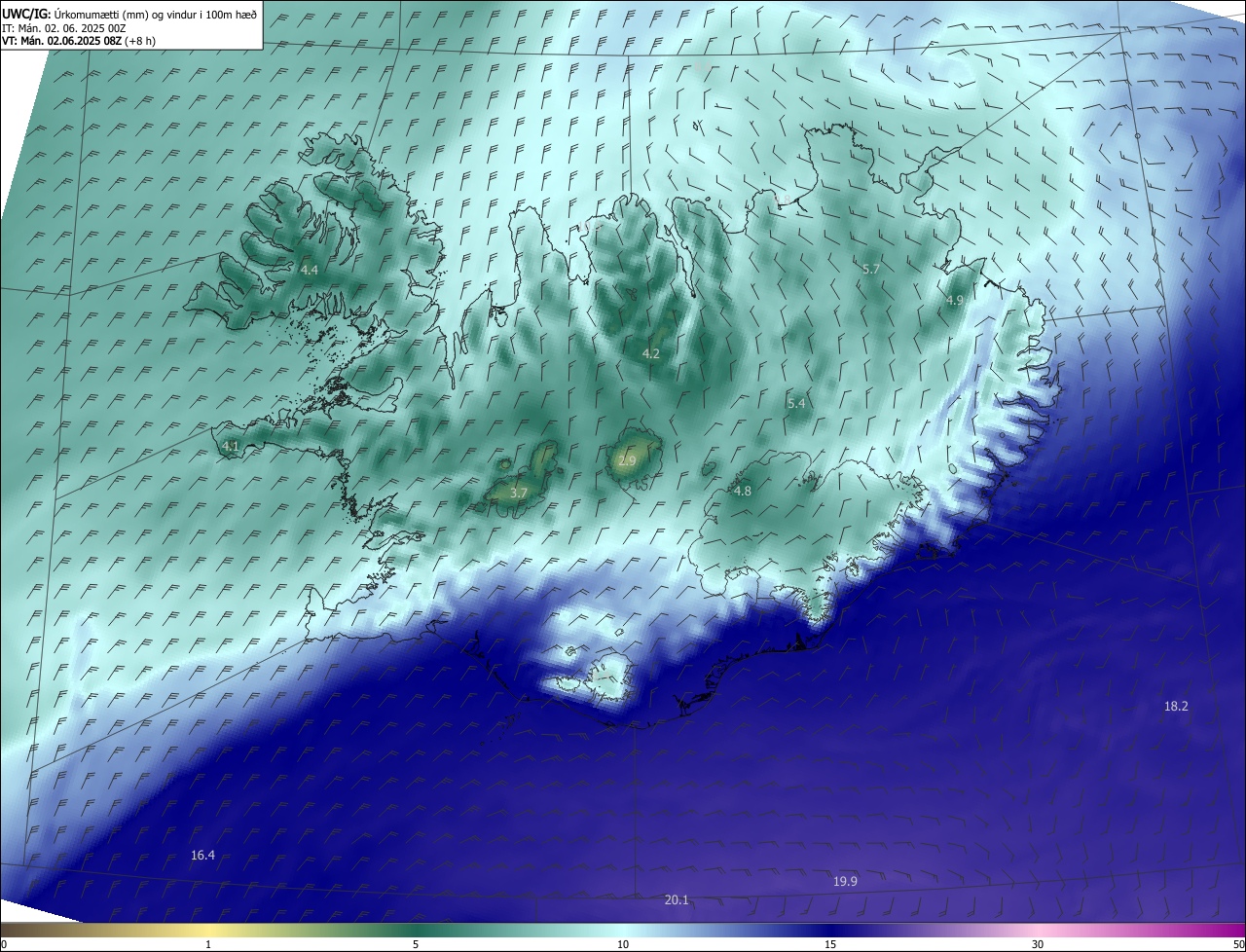Click the 20.1 value at bottom edge
The image size is (1246, 952).
point(677,900)
